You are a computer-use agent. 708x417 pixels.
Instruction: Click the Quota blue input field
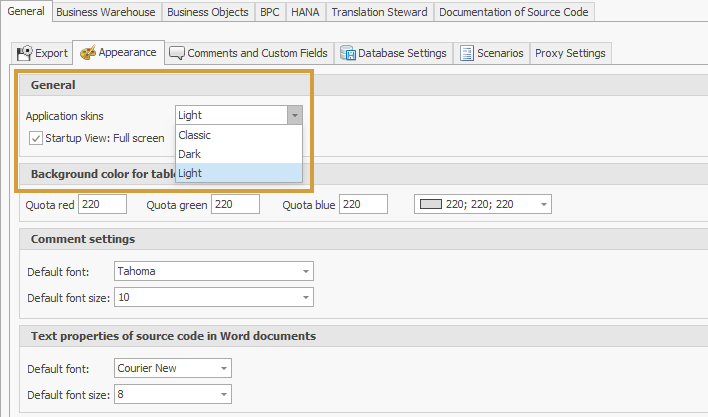364,204
